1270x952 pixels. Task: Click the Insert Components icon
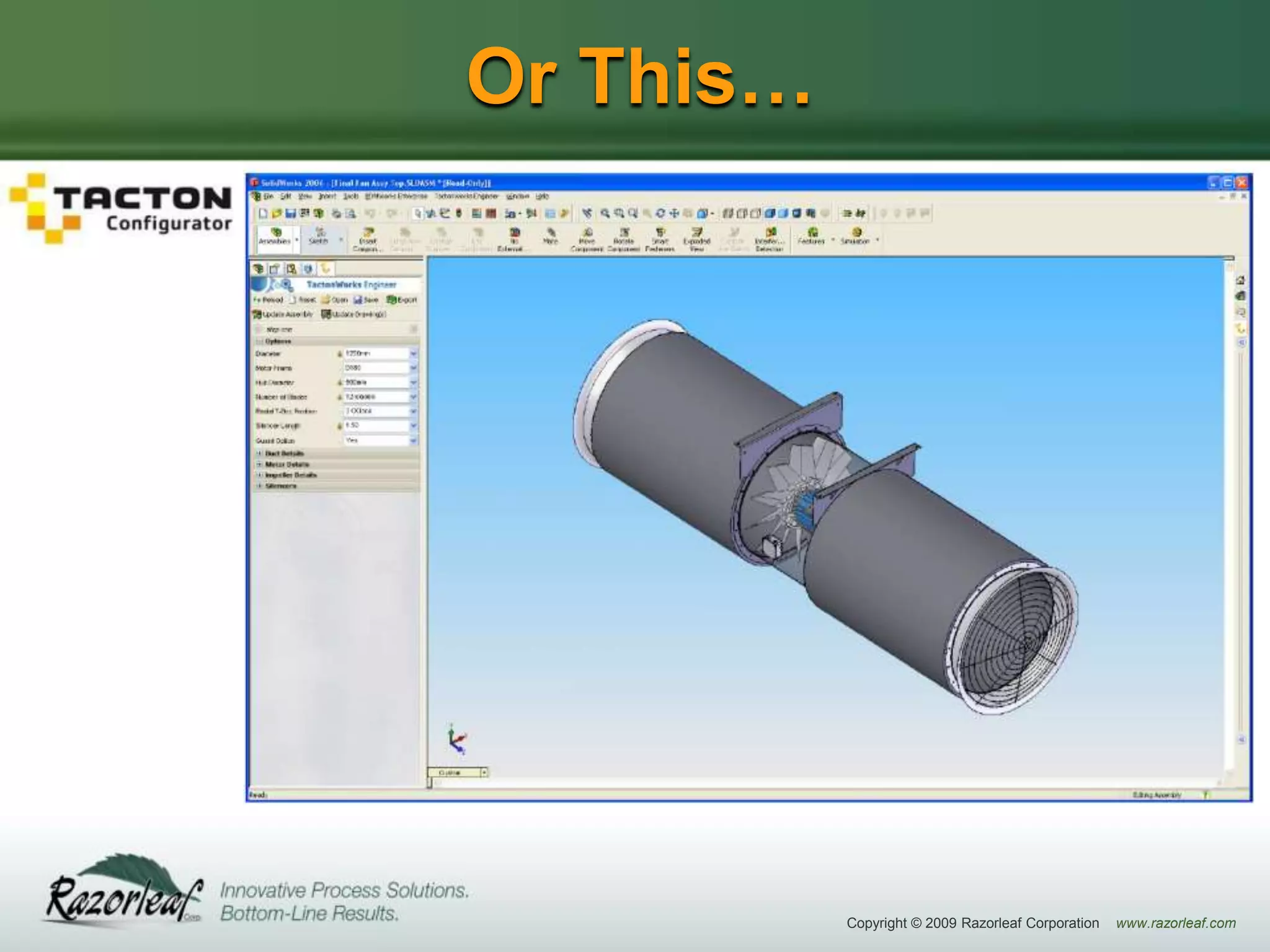pyautogui.click(x=368, y=234)
